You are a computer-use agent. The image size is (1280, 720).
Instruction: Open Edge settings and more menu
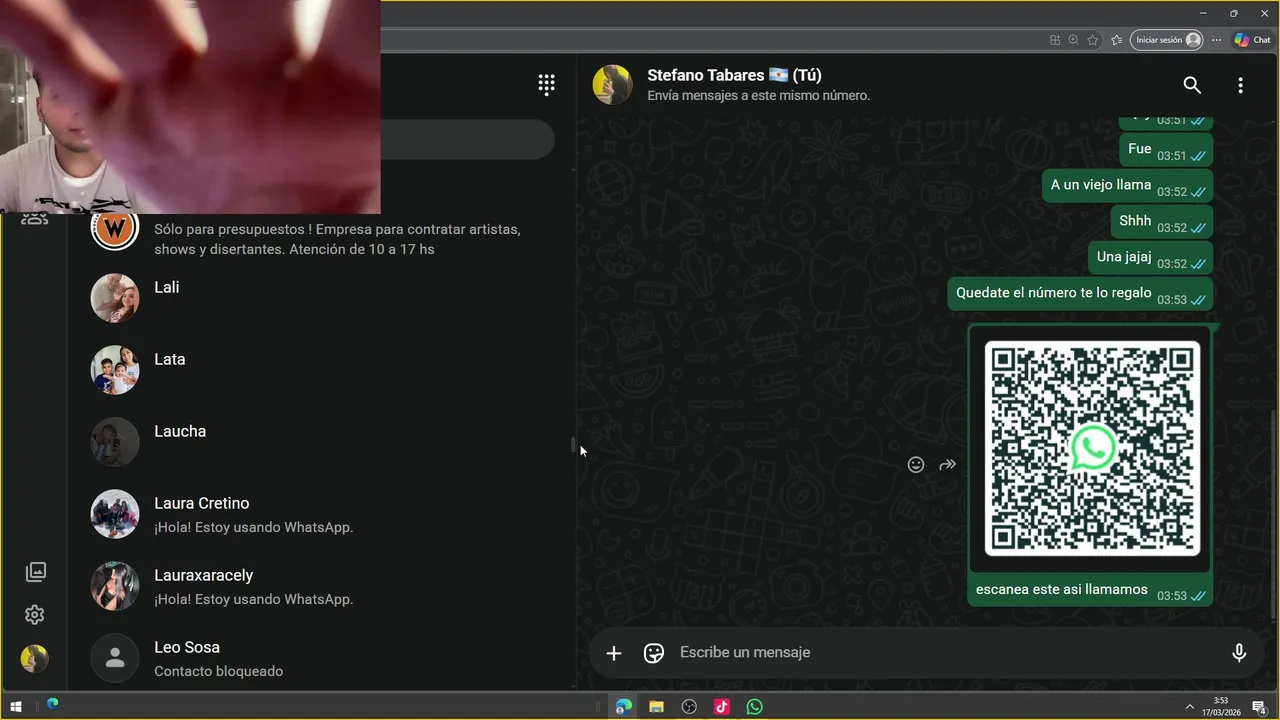click(1216, 40)
